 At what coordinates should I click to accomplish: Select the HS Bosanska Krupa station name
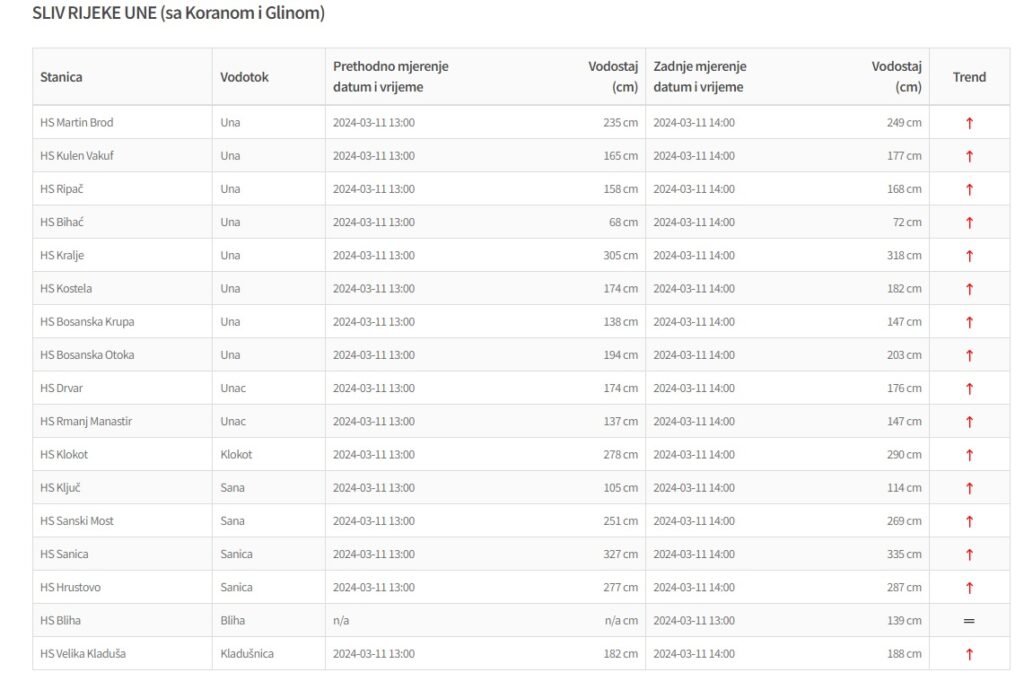(x=87, y=322)
